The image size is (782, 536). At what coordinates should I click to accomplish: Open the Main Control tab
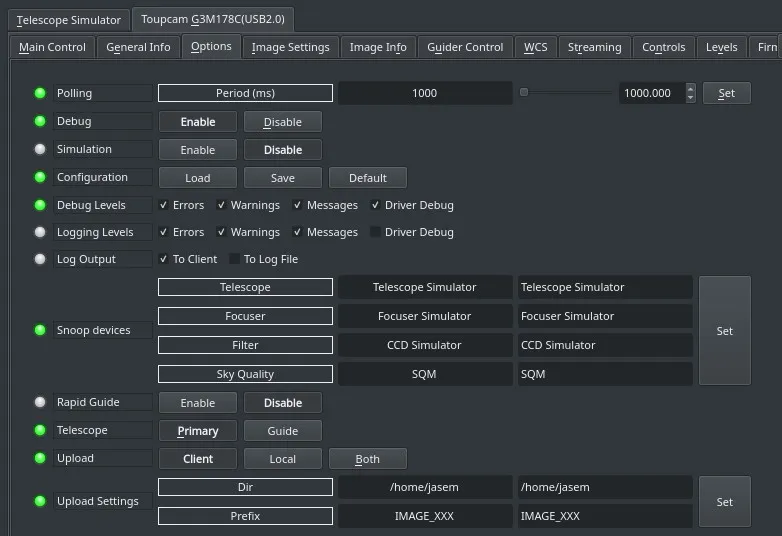(52, 47)
